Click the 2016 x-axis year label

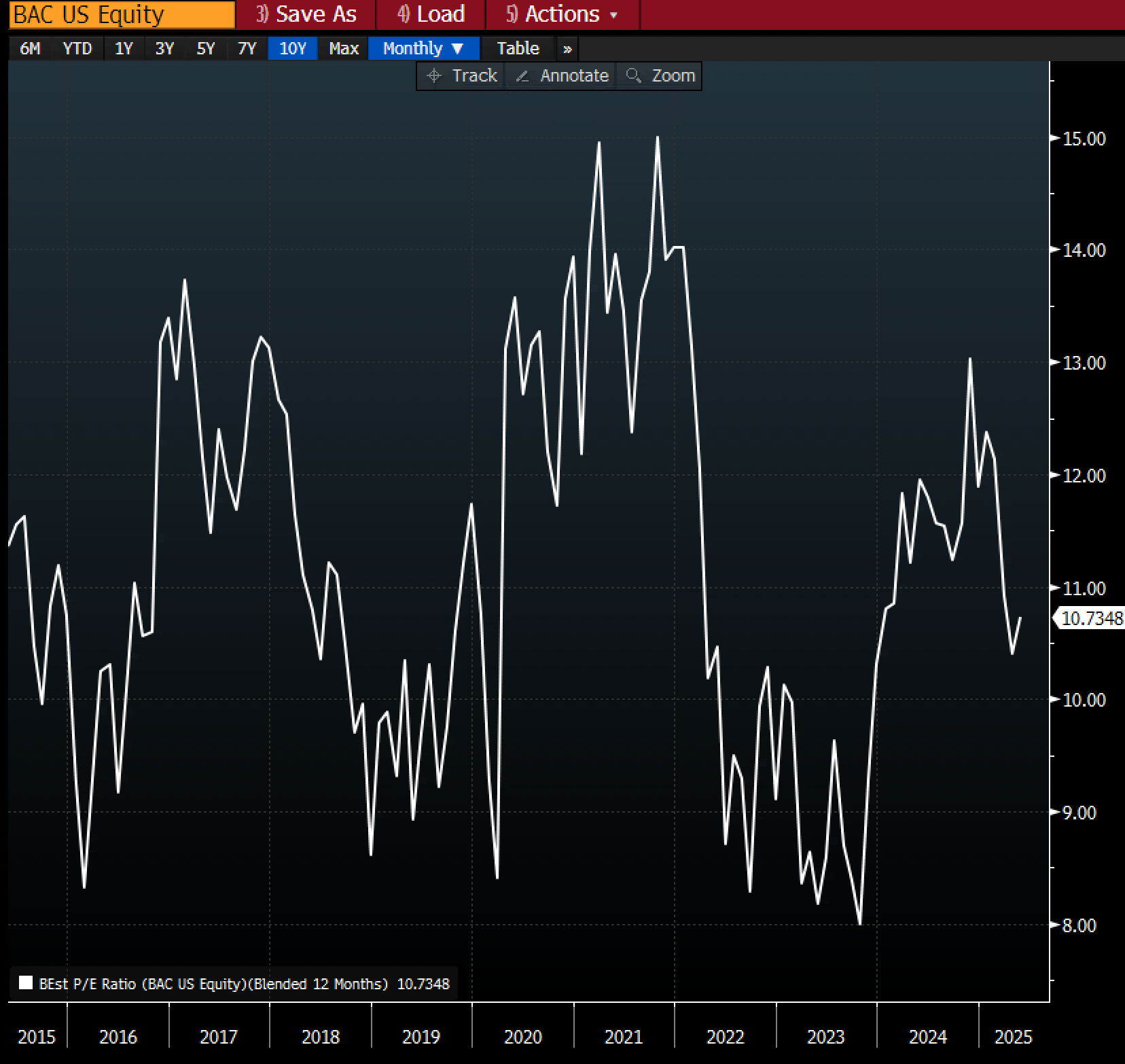118,1037
